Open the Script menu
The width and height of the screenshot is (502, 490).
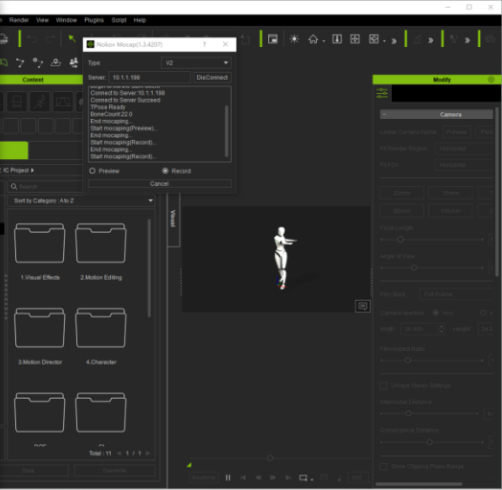pyautogui.click(x=119, y=20)
